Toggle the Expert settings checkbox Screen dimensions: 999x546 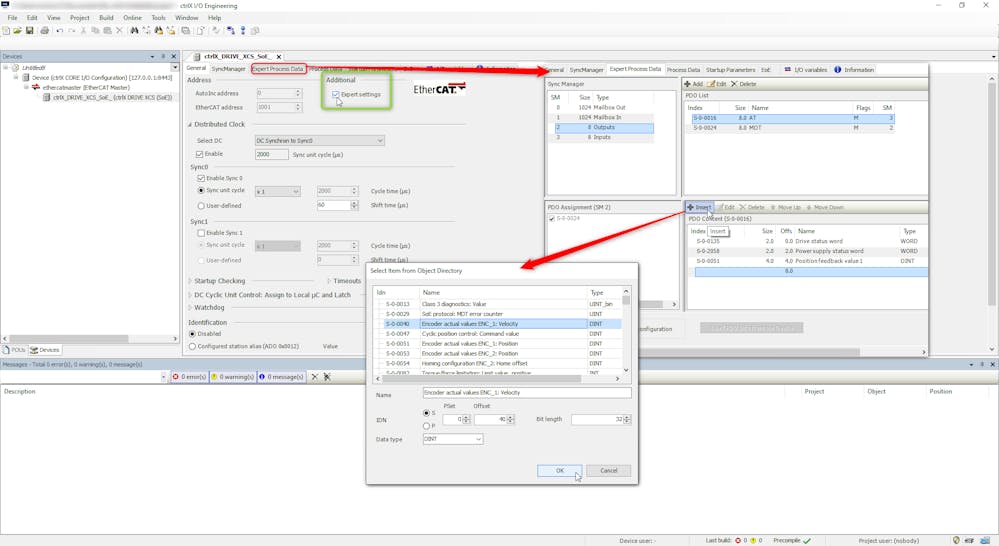[x=336, y=94]
